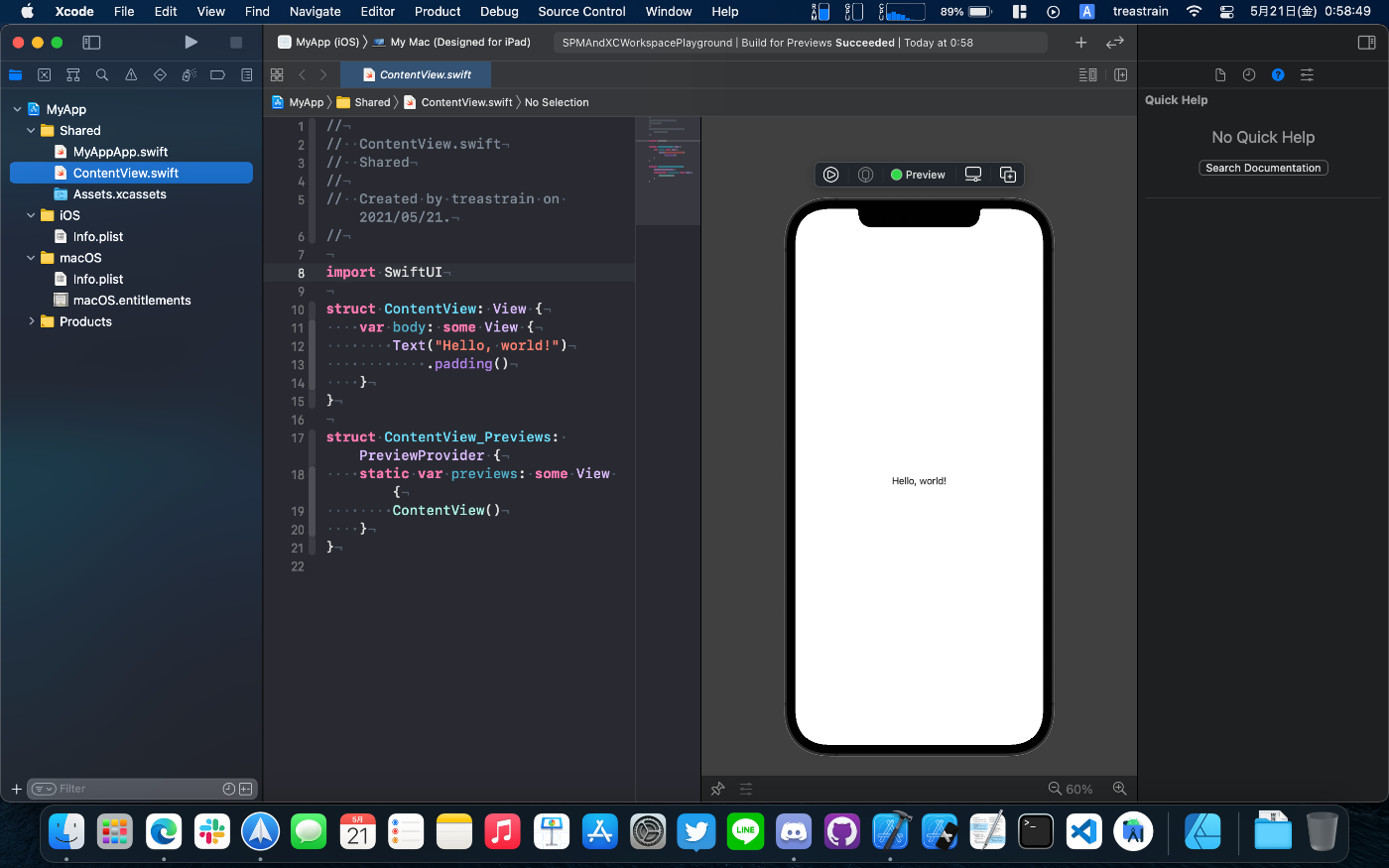Open the Test navigator diamond icon

(x=160, y=74)
